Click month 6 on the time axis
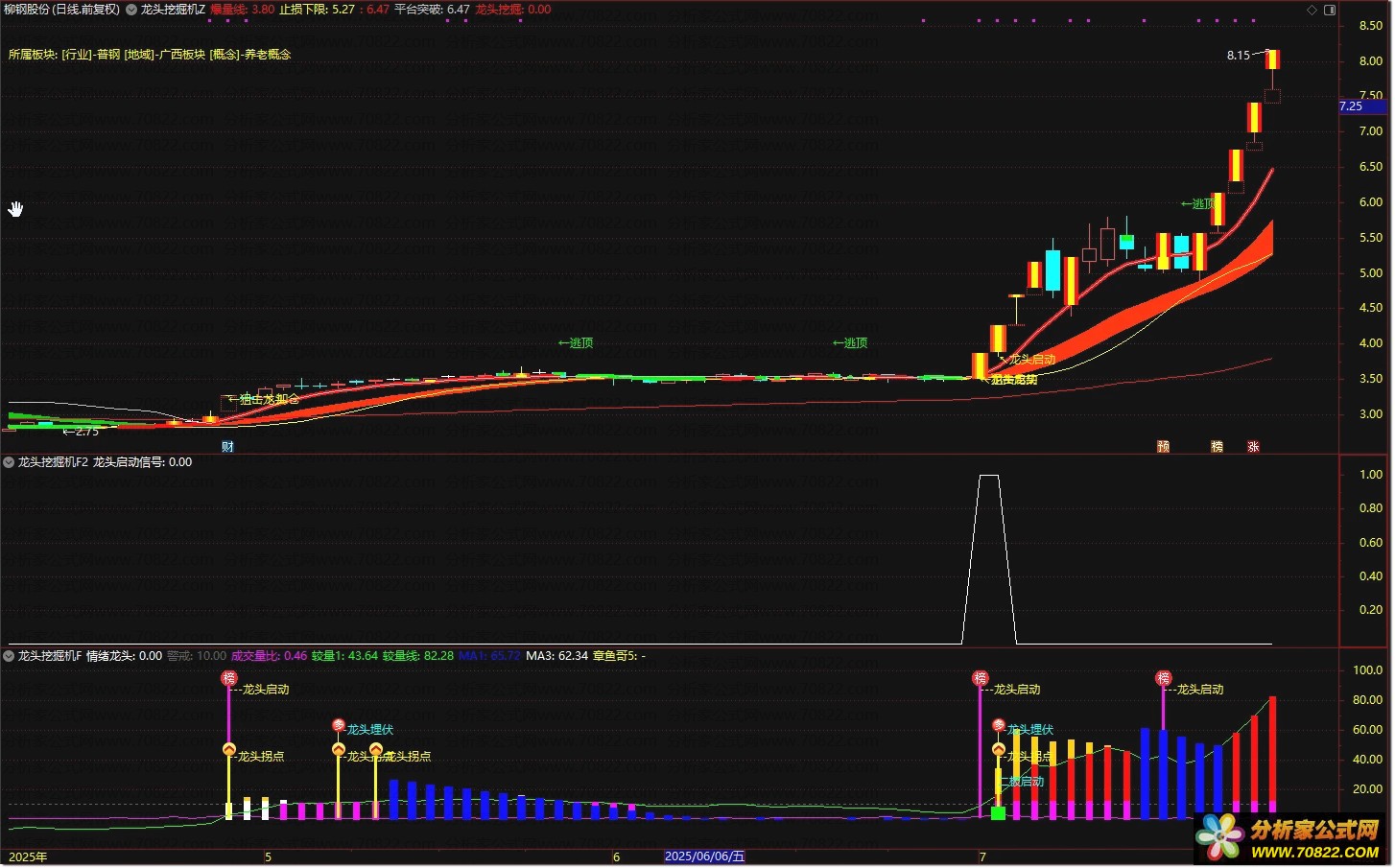 (x=617, y=856)
